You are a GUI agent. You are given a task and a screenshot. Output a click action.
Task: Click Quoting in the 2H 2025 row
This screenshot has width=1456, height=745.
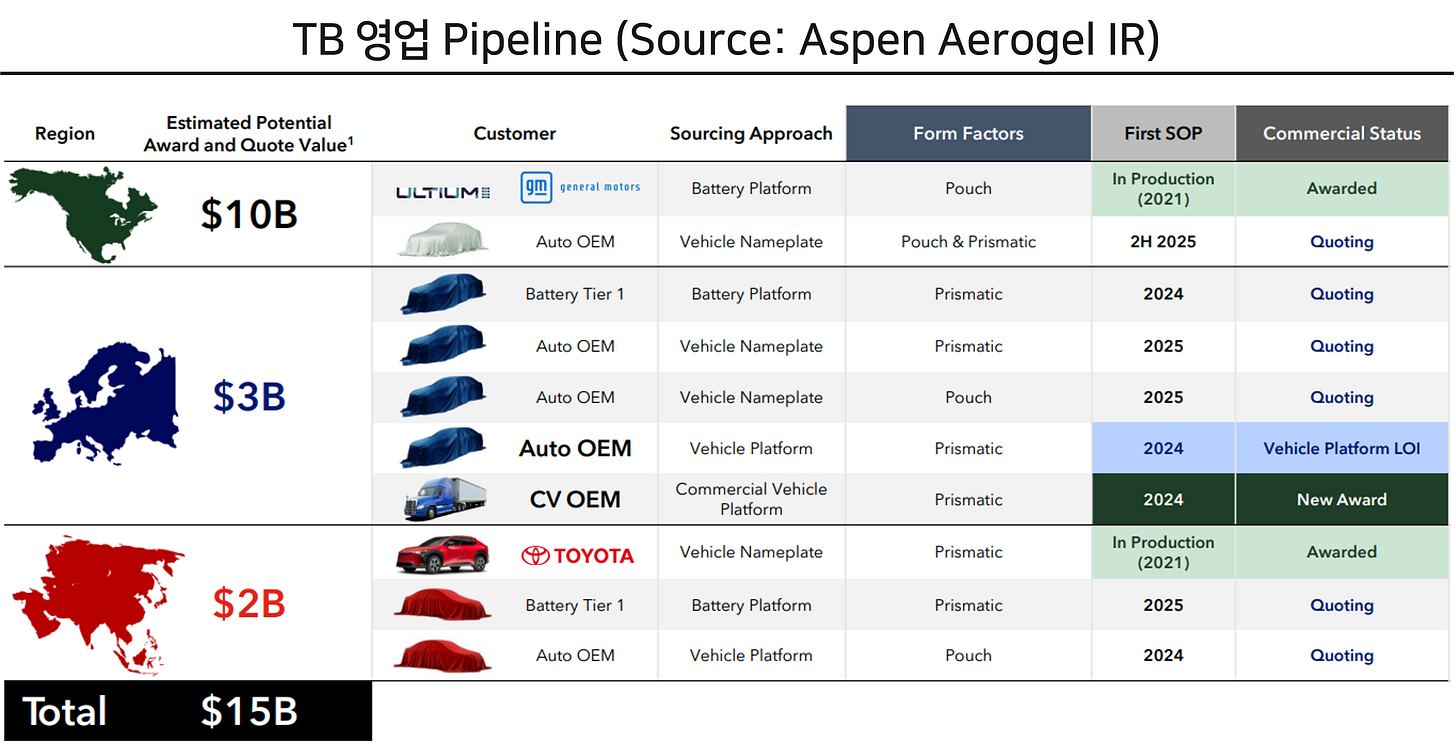[1342, 242]
